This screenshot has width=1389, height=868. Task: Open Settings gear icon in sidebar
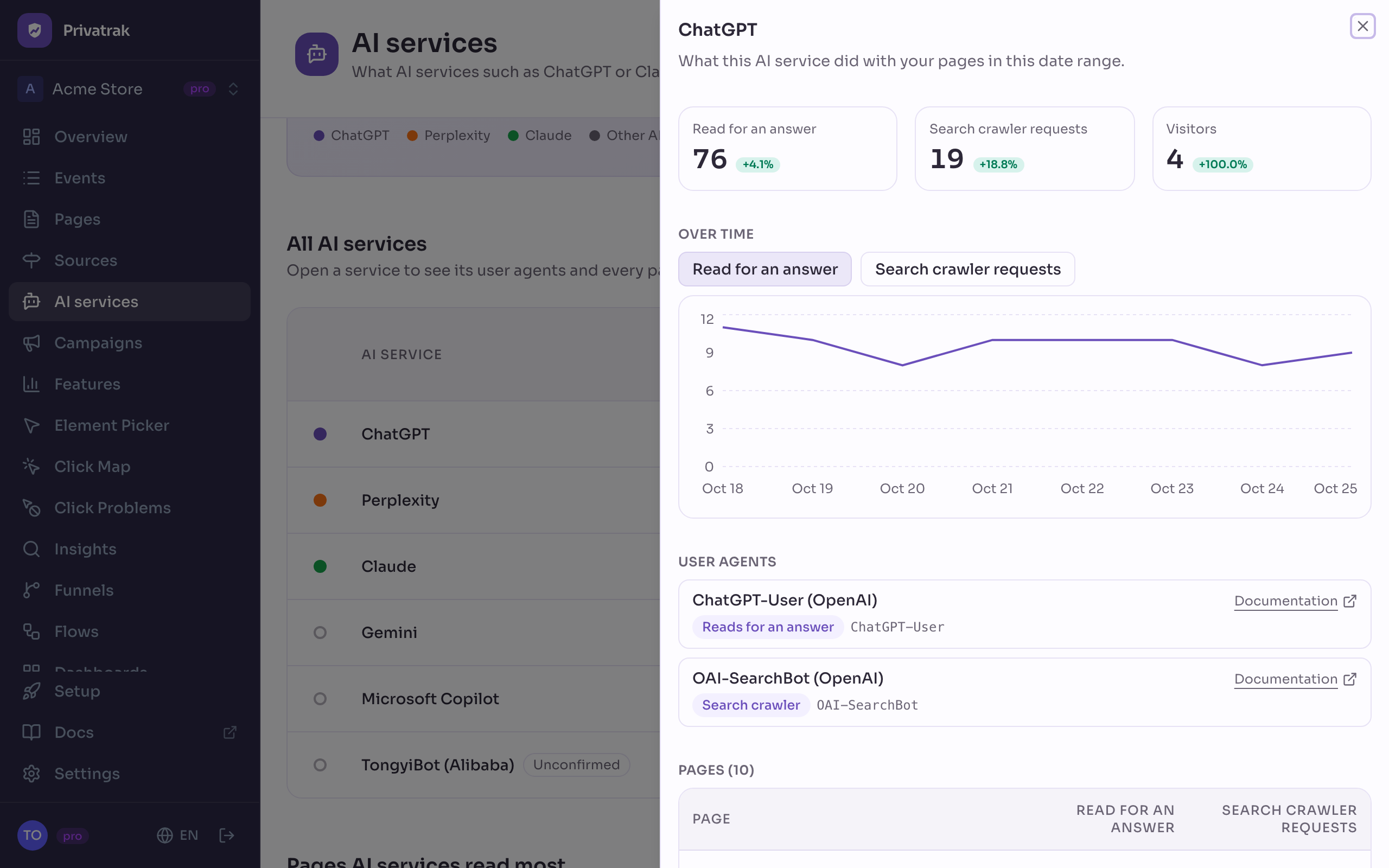click(x=31, y=774)
